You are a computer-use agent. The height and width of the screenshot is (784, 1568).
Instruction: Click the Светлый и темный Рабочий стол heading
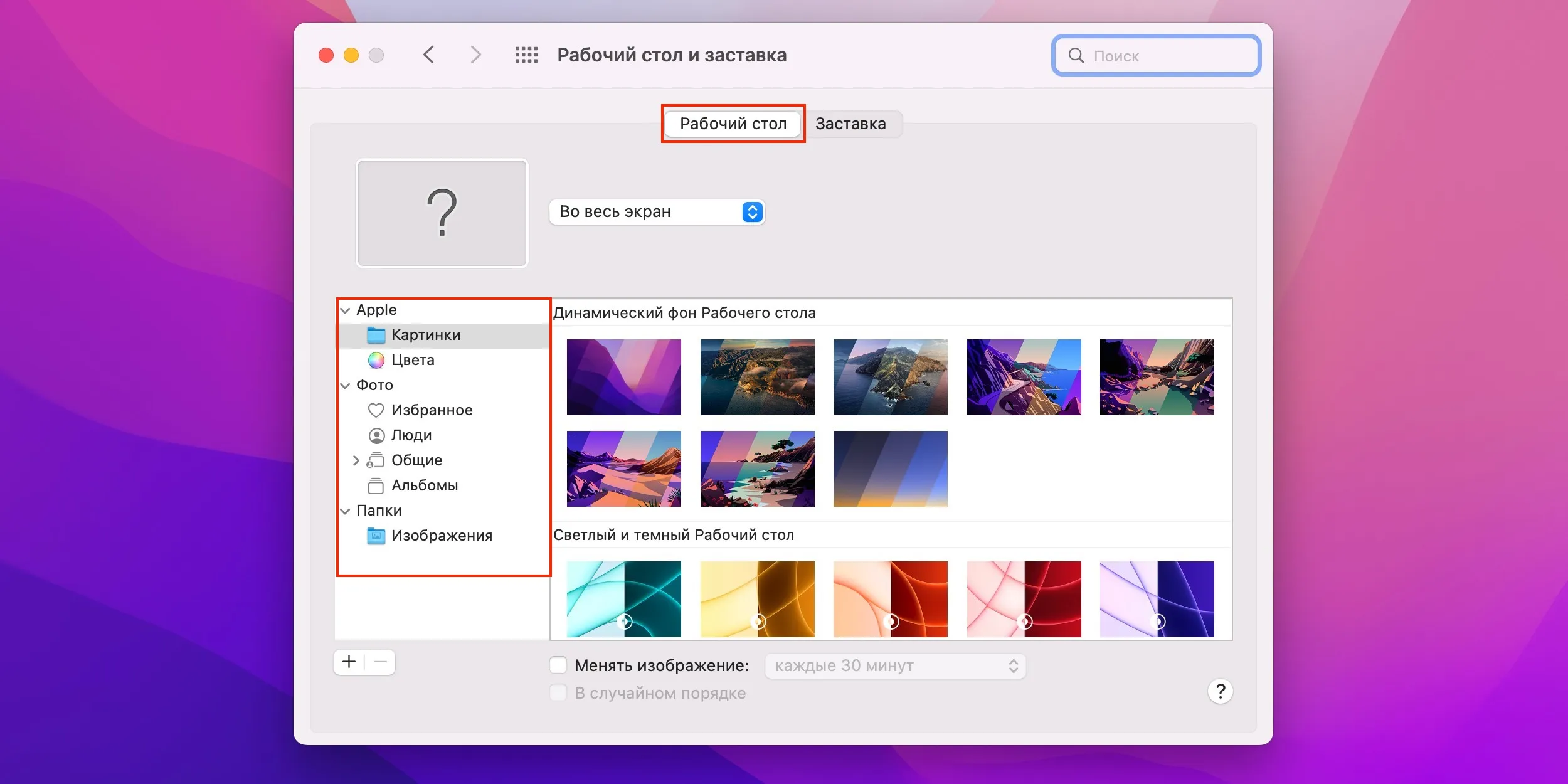pyautogui.click(x=674, y=535)
